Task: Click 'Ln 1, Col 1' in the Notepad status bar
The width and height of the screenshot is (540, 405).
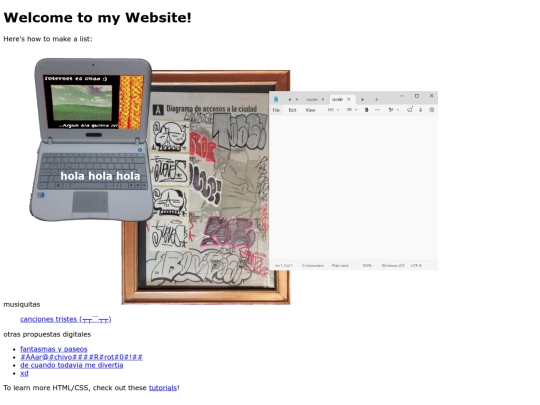Action: click(x=284, y=266)
